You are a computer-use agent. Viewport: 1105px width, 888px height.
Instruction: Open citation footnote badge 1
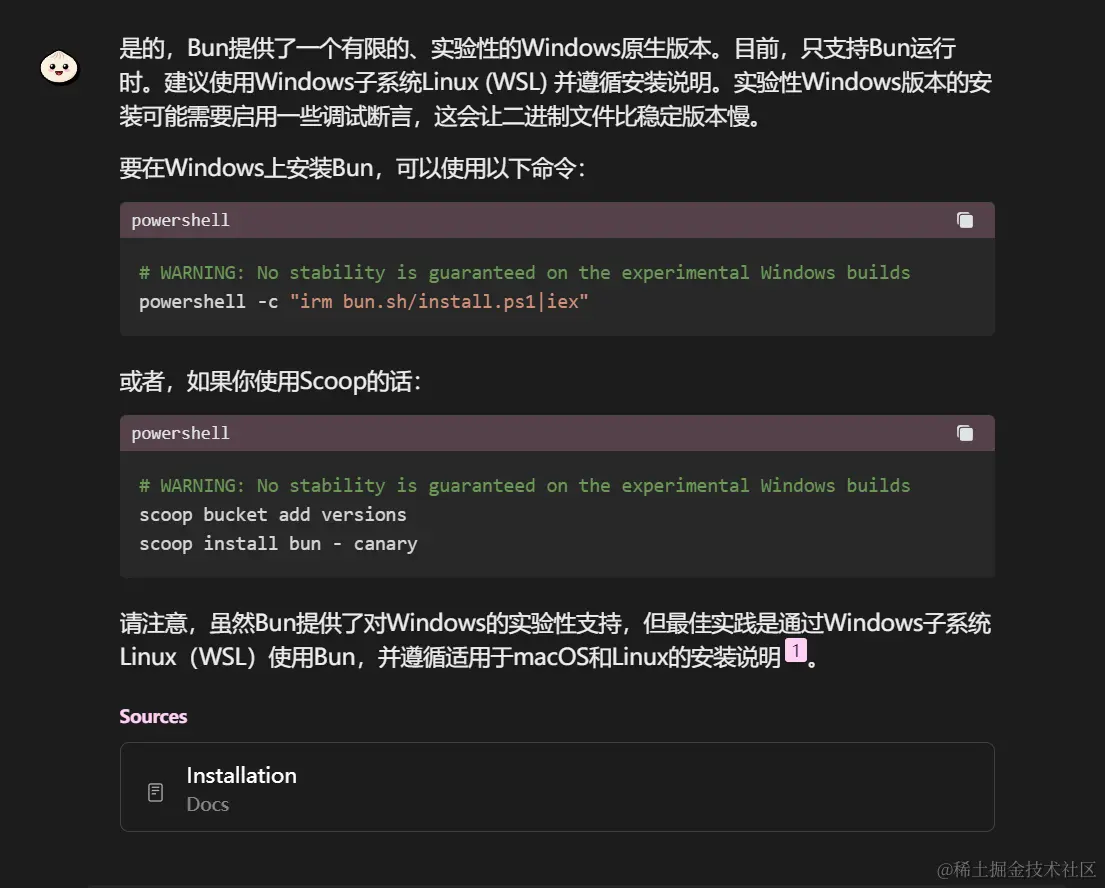[796, 650]
